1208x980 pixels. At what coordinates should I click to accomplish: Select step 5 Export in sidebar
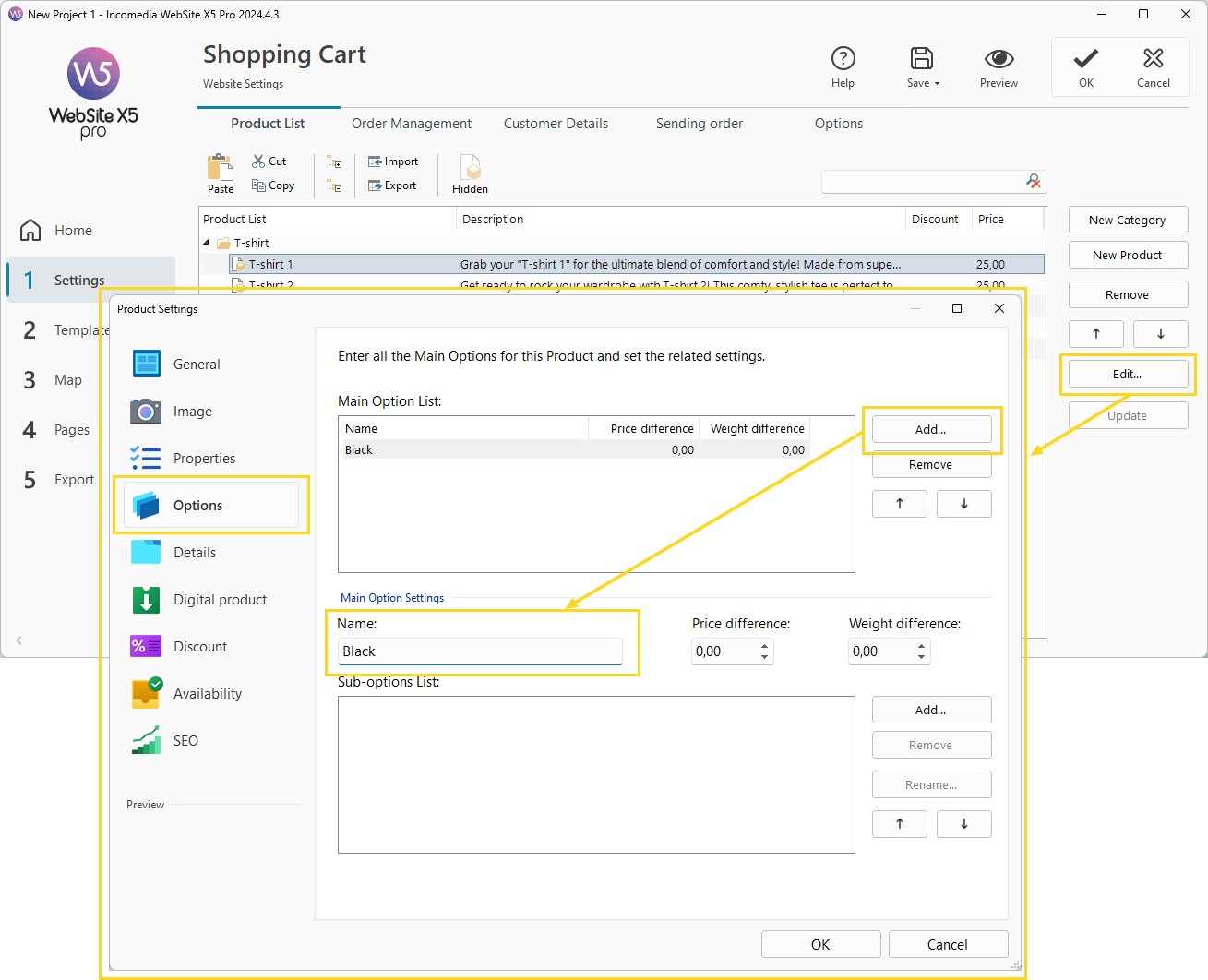coord(59,480)
